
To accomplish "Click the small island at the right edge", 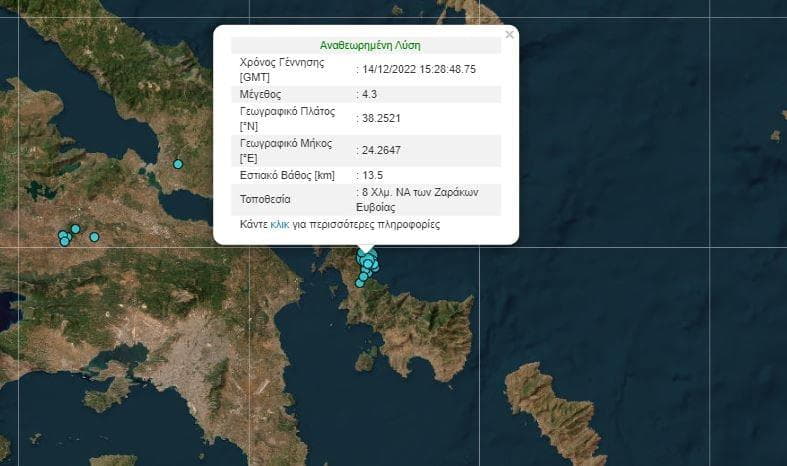I will (774, 135).
